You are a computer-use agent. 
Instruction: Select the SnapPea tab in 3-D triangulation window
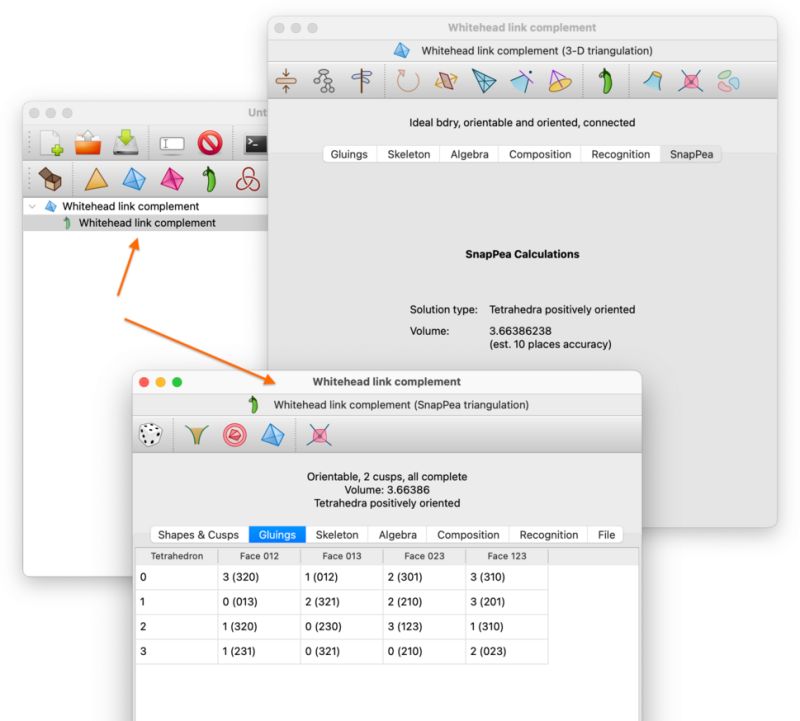[691, 154]
